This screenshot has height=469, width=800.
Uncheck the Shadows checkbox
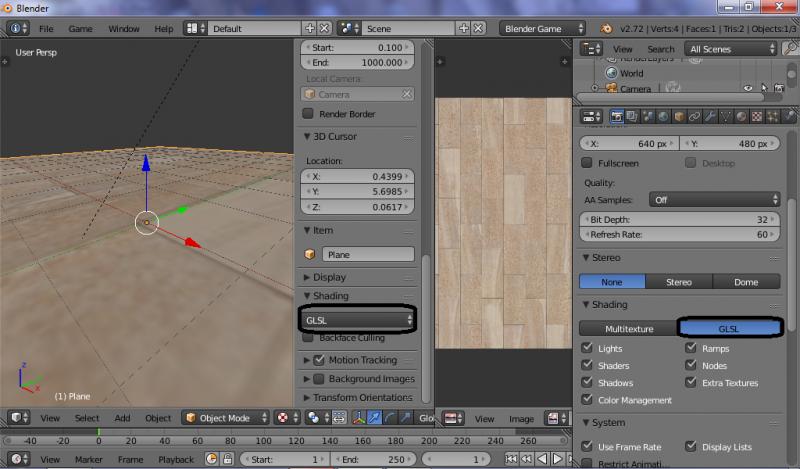pyautogui.click(x=587, y=382)
